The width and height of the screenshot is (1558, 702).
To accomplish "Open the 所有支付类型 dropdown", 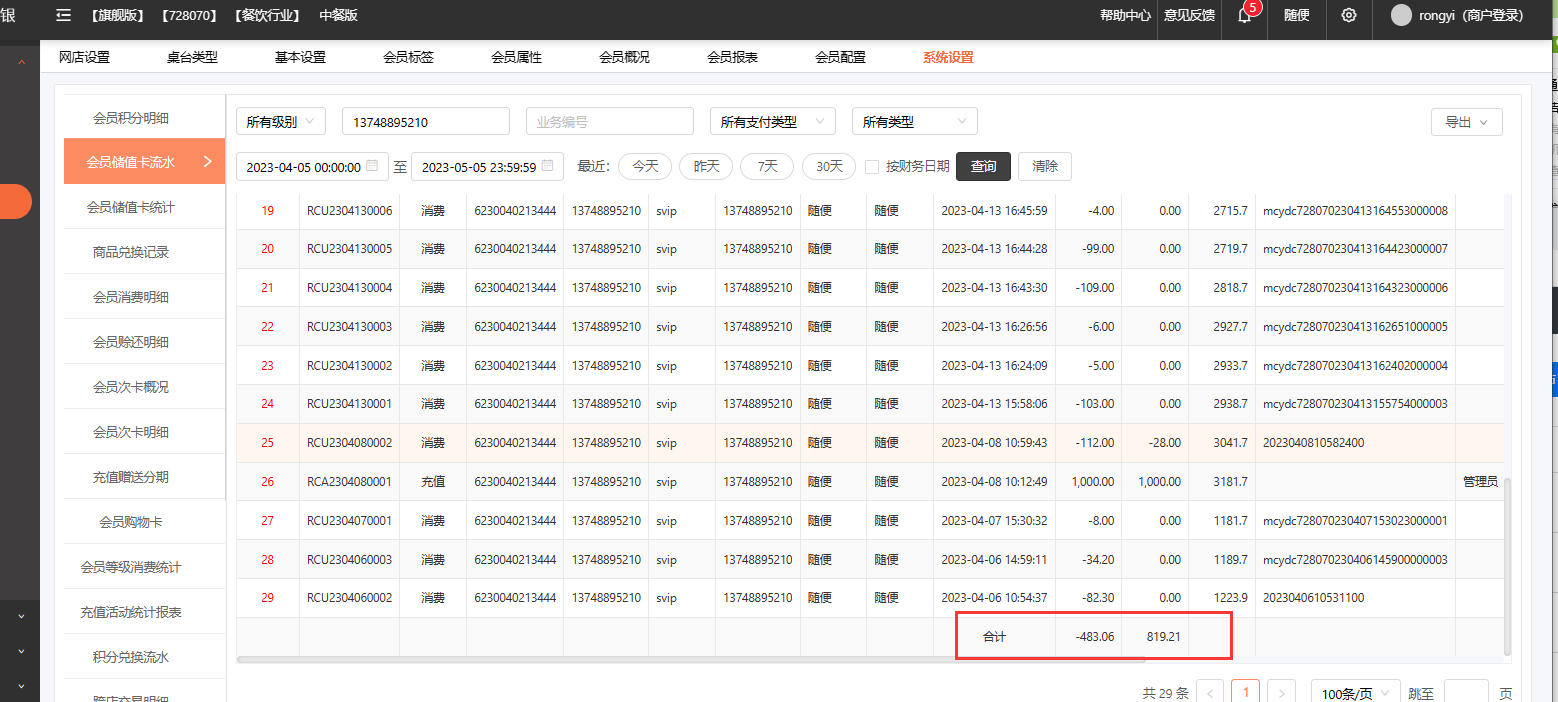I will [x=772, y=122].
